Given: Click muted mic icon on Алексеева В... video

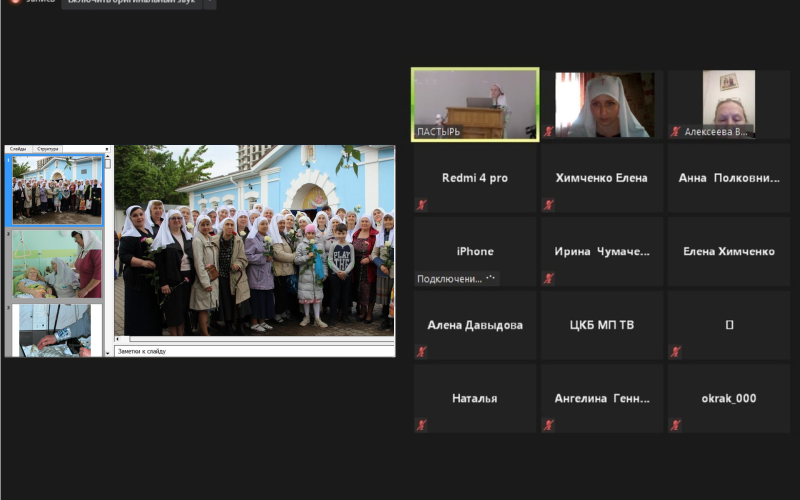Looking at the screenshot, I should pyautogui.click(x=676, y=132).
